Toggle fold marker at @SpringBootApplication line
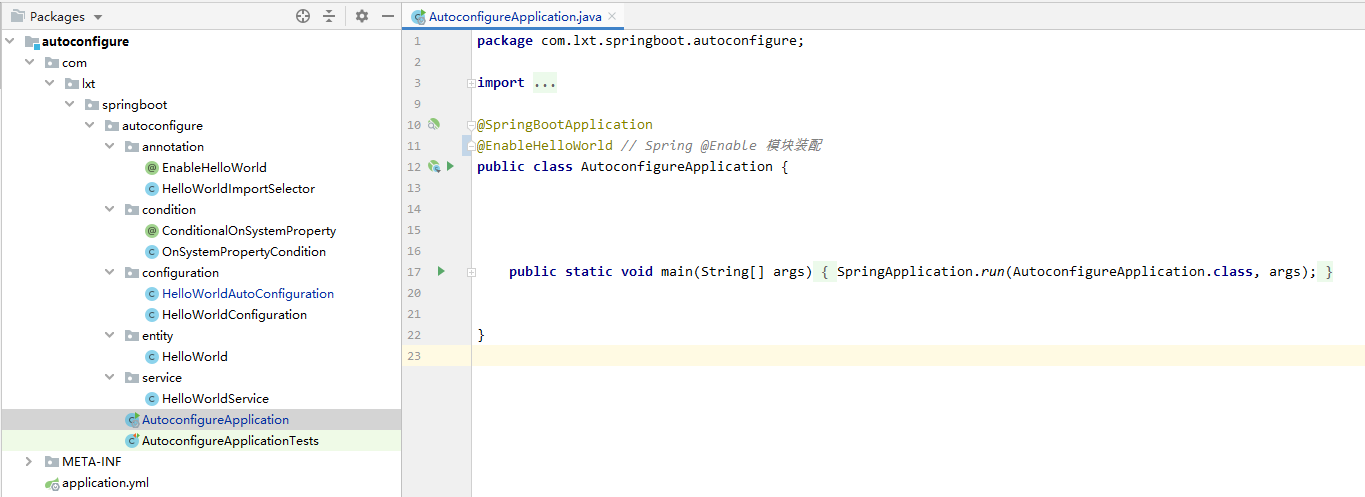This screenshot has width=1365, height=497. point(471,125)
